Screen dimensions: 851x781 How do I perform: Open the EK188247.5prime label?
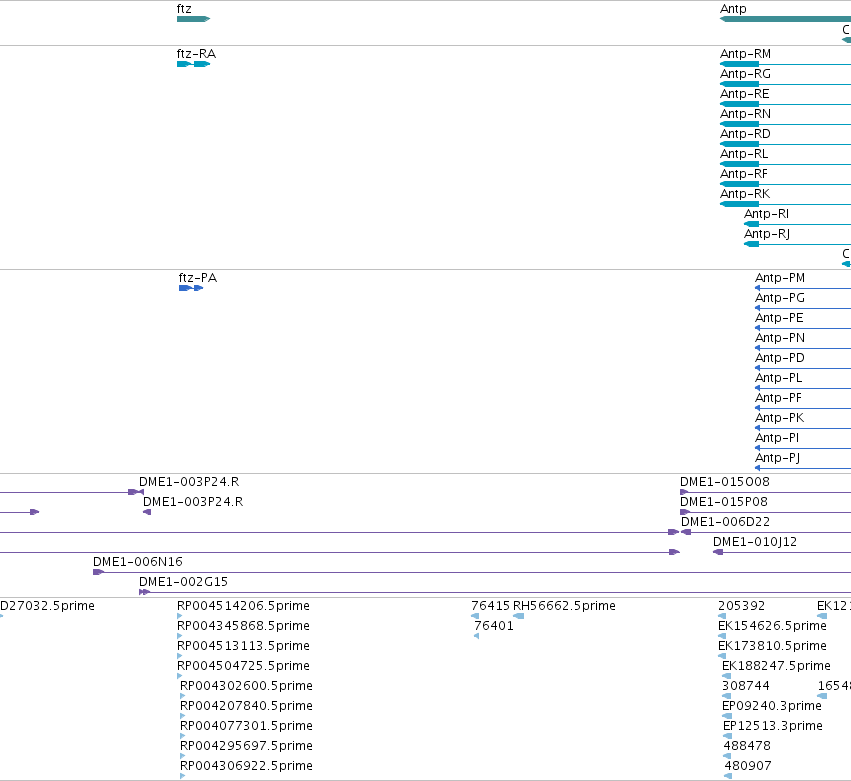[x=776, y=666]
